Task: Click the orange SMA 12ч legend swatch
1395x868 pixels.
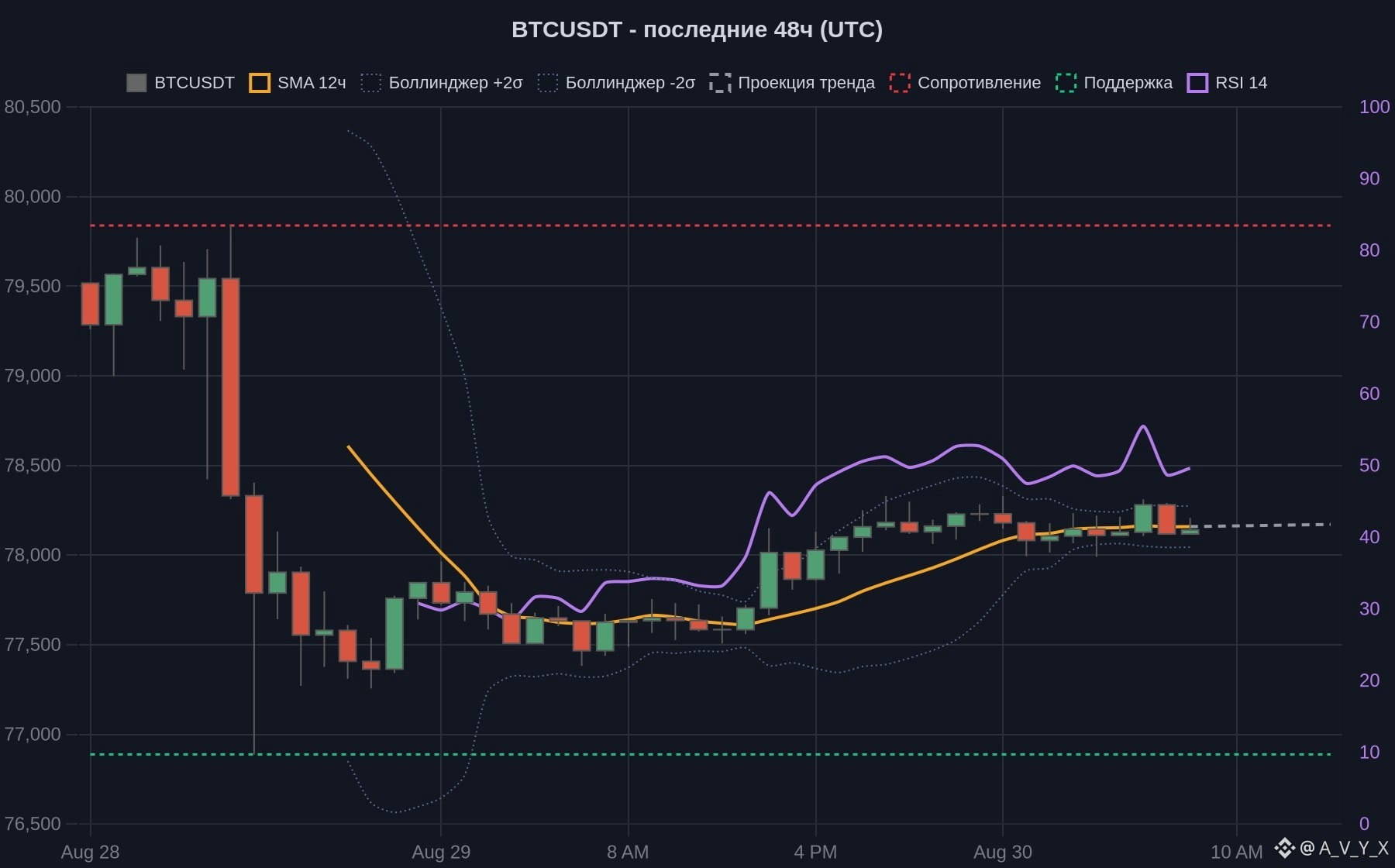Action: click(260, 83)
